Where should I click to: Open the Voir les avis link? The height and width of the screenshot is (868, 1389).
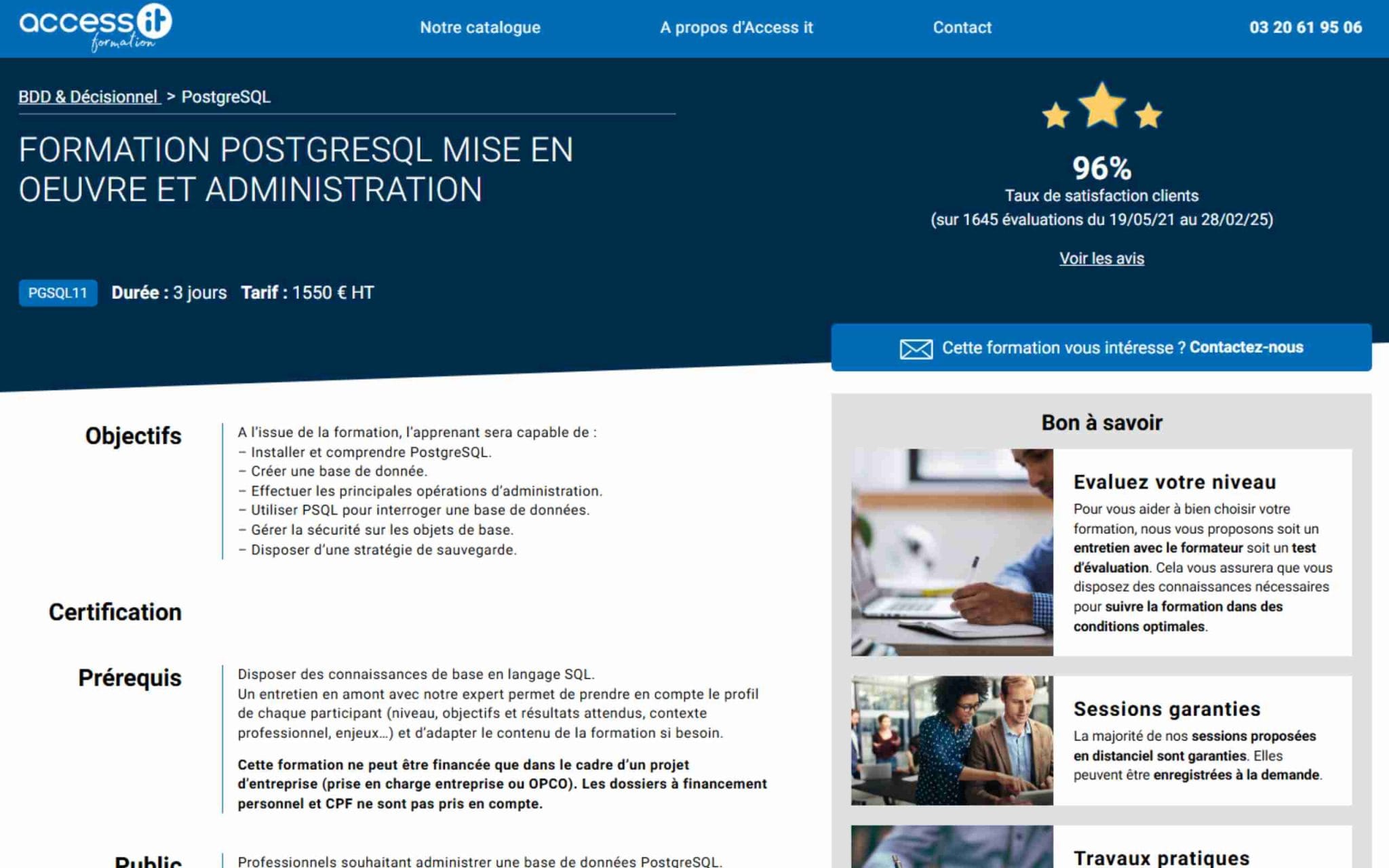click(x=1101, y=258)
